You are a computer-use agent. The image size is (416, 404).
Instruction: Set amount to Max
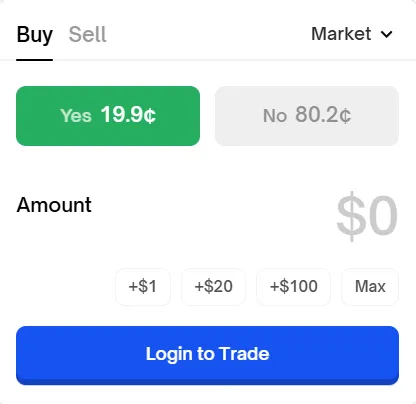click(x=370, y=286)
